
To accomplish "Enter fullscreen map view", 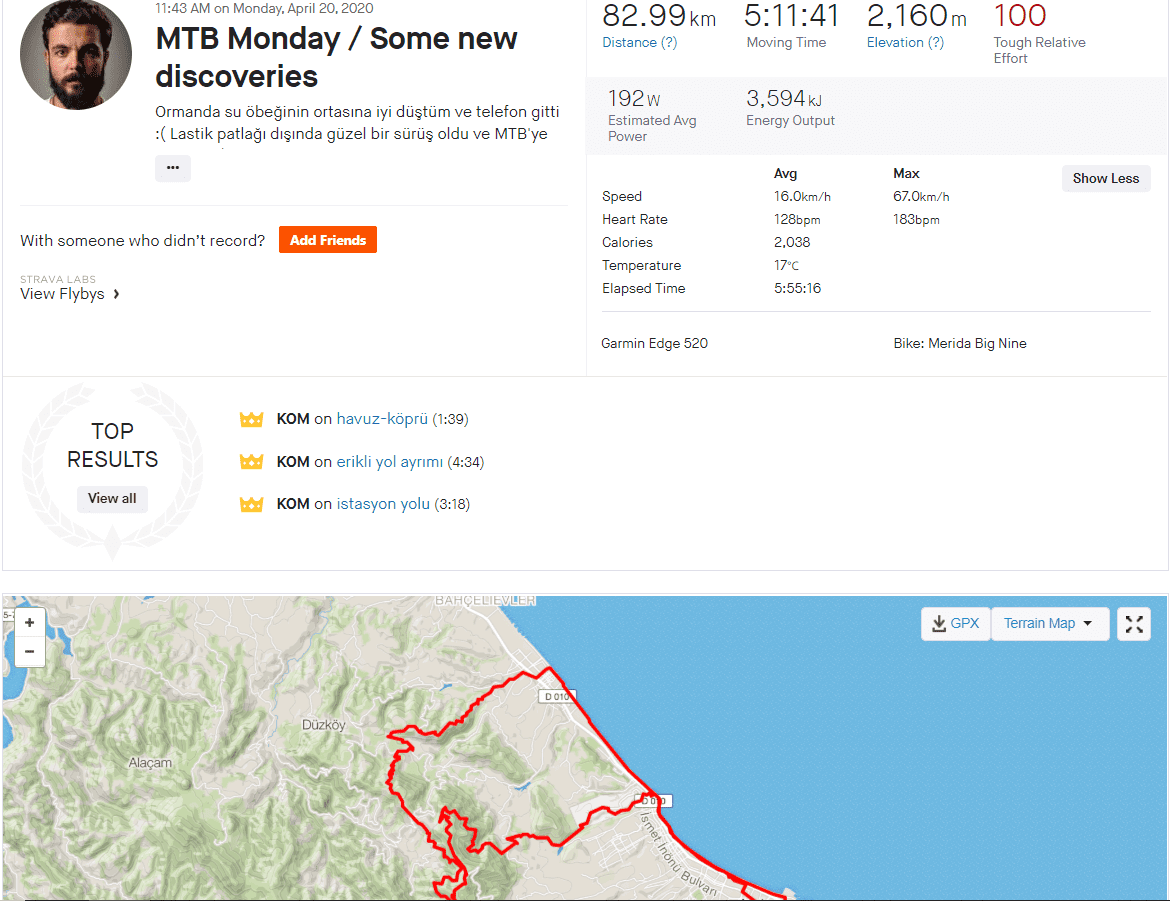I will (x=1134, y=623).
